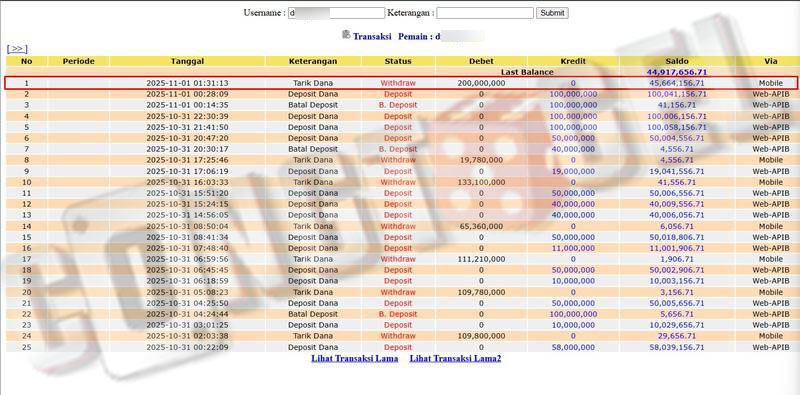Screen dimensions: 800x395
Task: Click the Keterangan input field
Action: click(485, 13)
